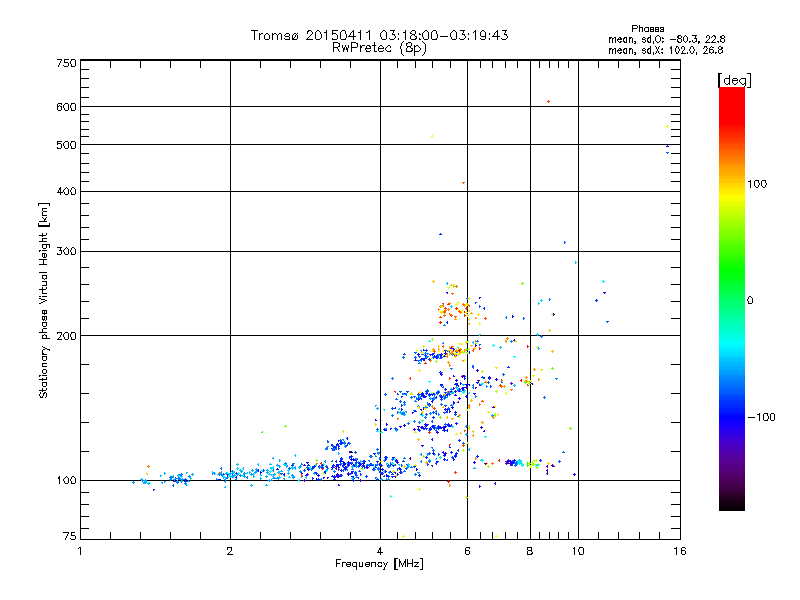Click the y-axis tick label "200"
The height and width of the screenshot is (600, 800).
(x=66, y=335)
